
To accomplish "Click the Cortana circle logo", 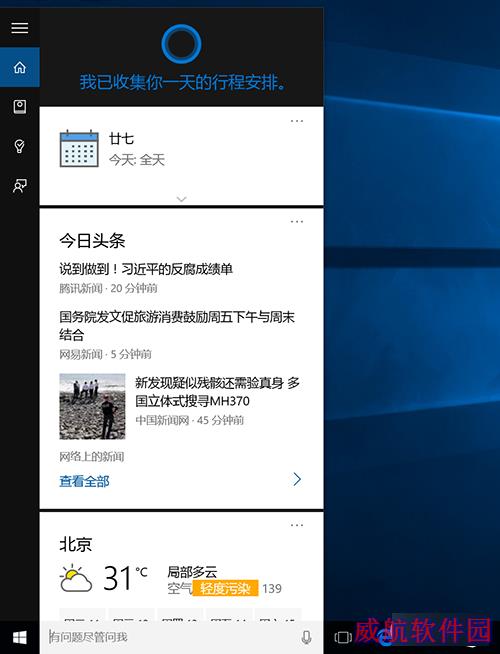I will [x=181, y=44].
